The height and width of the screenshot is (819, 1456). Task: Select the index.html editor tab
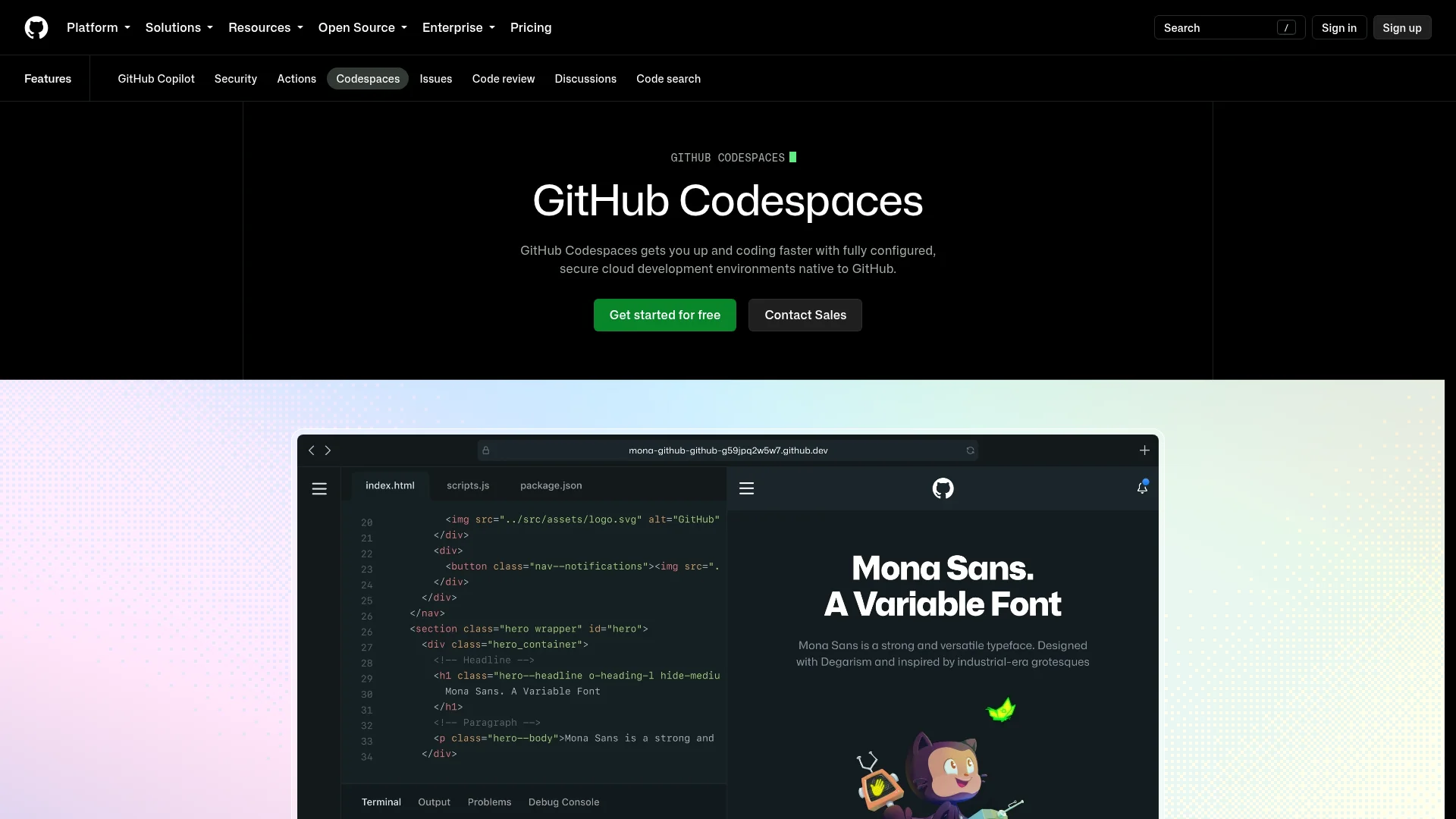[390, 485]
